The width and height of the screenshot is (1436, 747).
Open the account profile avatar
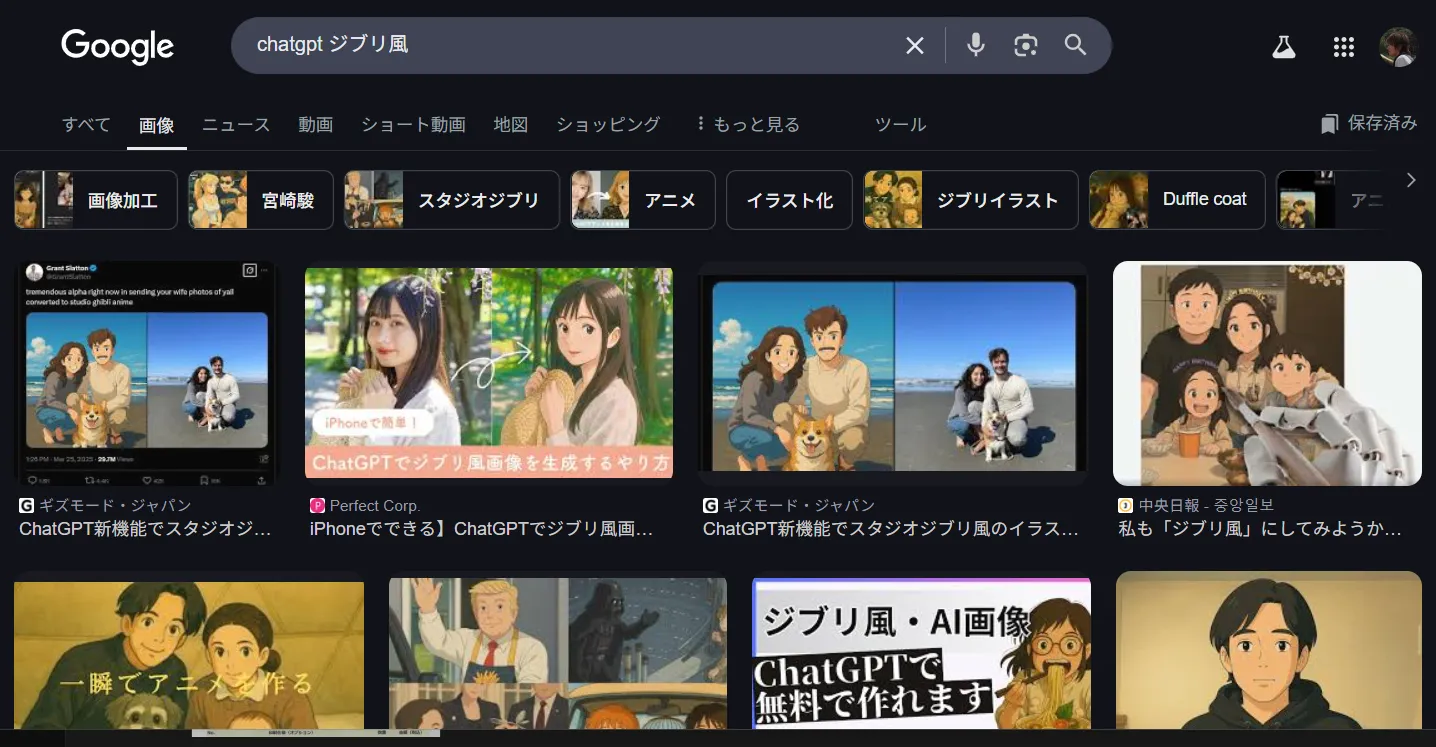tap(1398, 47)
